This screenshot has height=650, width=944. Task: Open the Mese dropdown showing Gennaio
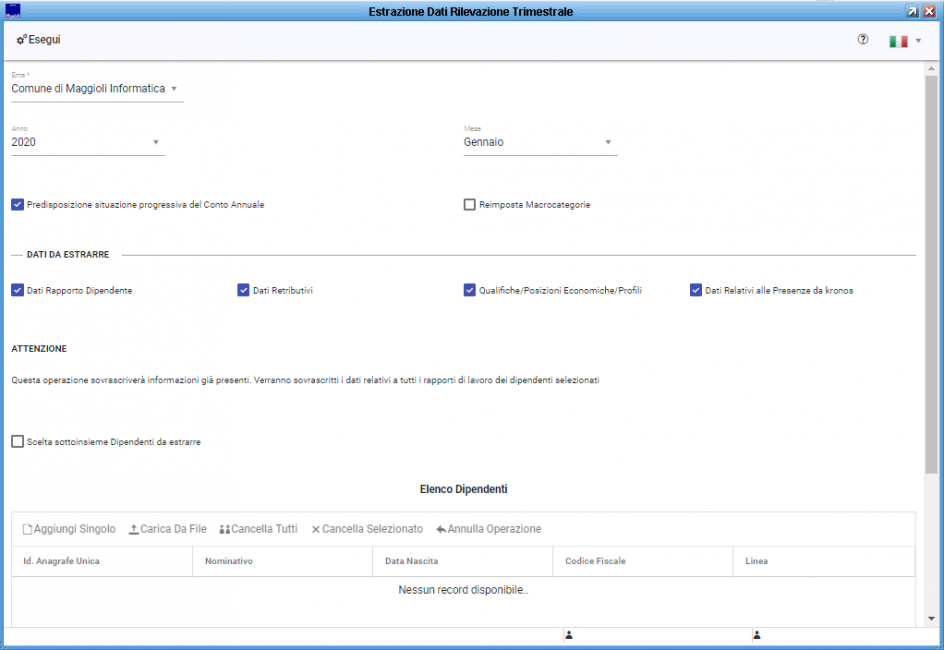tap(540, 142)
